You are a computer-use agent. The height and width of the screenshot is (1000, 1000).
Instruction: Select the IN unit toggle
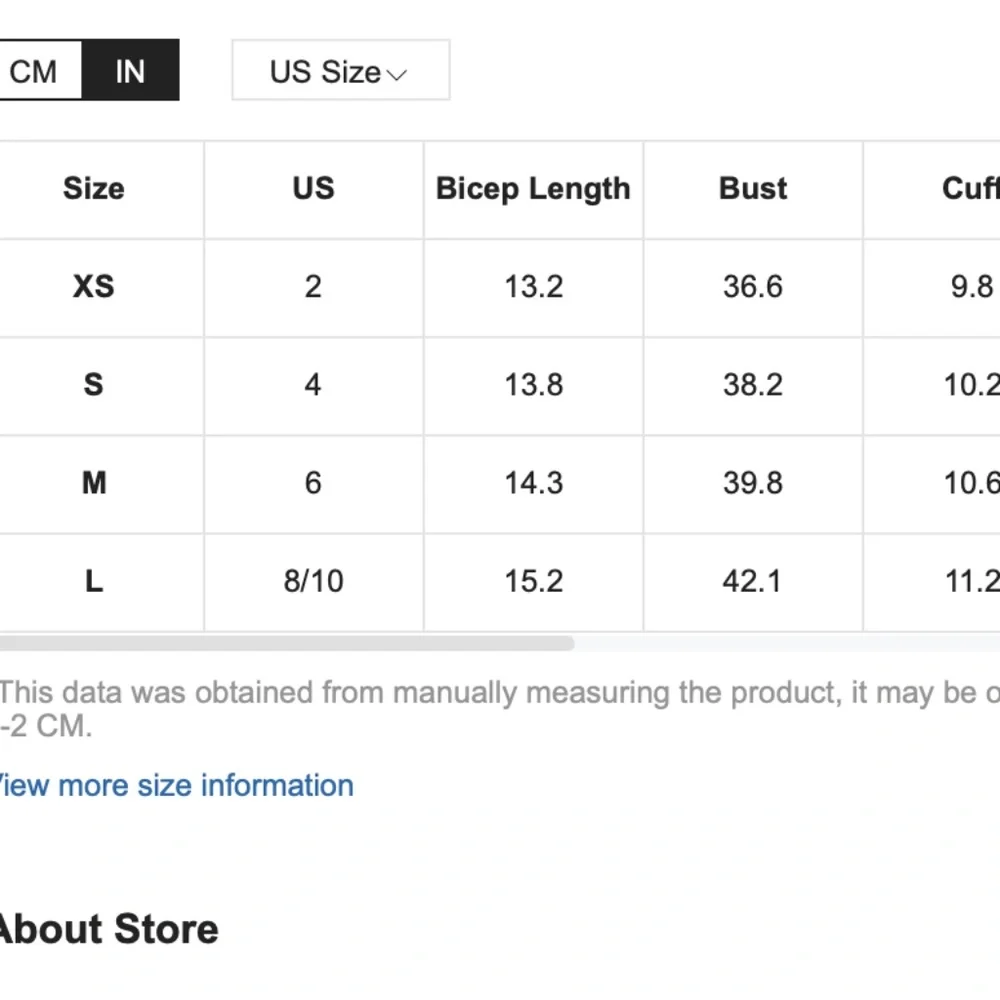coord(130,71)
